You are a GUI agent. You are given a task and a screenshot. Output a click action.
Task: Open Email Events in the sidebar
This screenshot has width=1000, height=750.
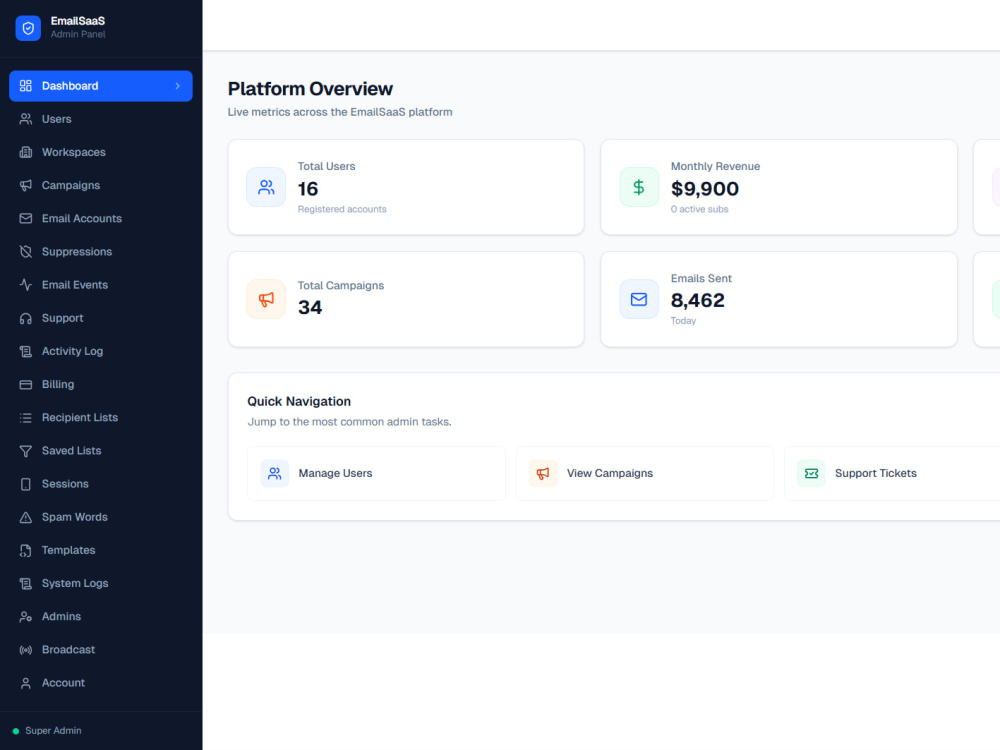[x=101, y=284]
